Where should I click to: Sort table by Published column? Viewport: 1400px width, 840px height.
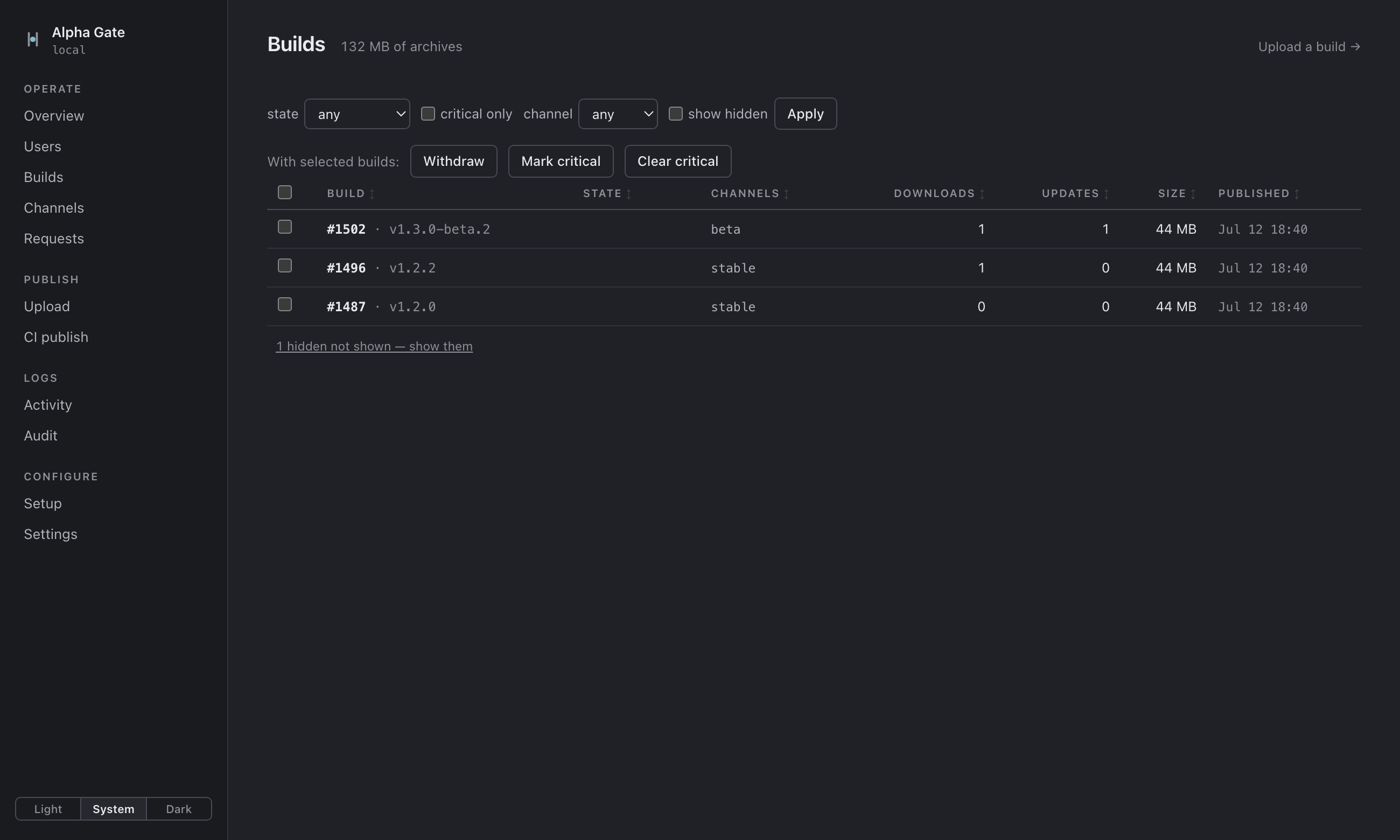pyautogui.click(x=1259, y=194)
